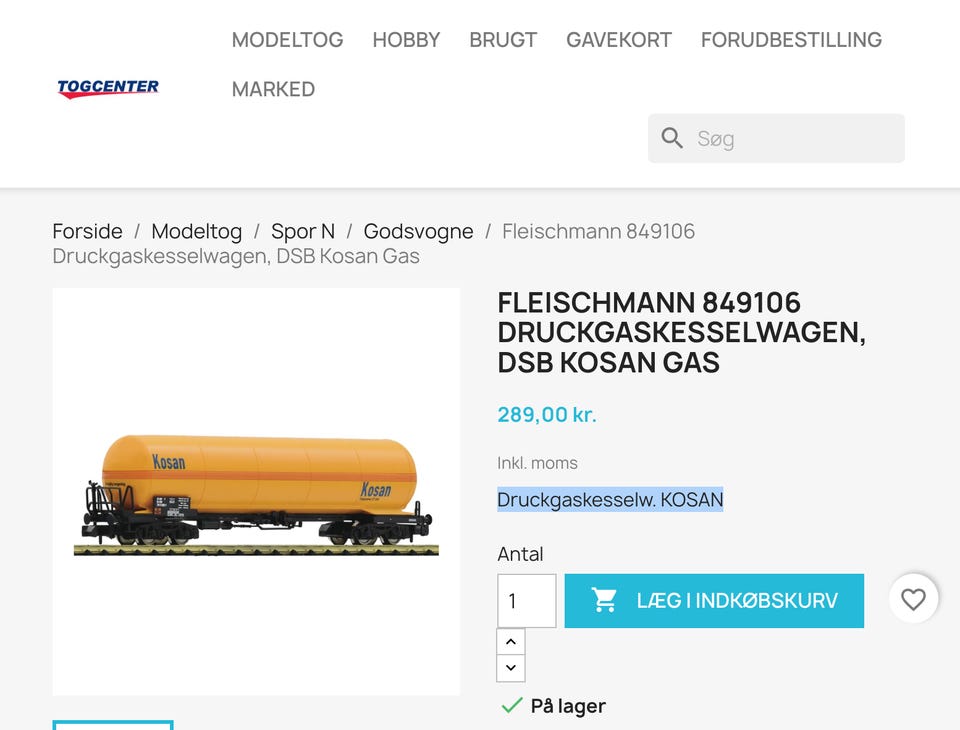This screenshot has height=730, width=960.
Task: Open the Modeltog menu
Action: [x=287, y=40]
